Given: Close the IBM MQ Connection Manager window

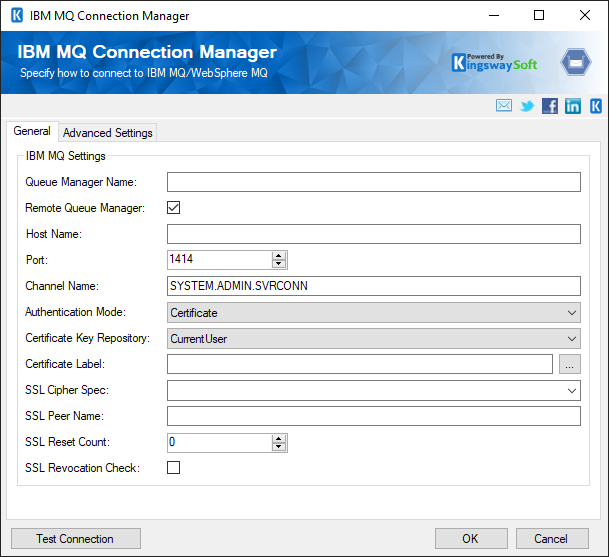Looking at the screenshot, I should coord(585,16).
